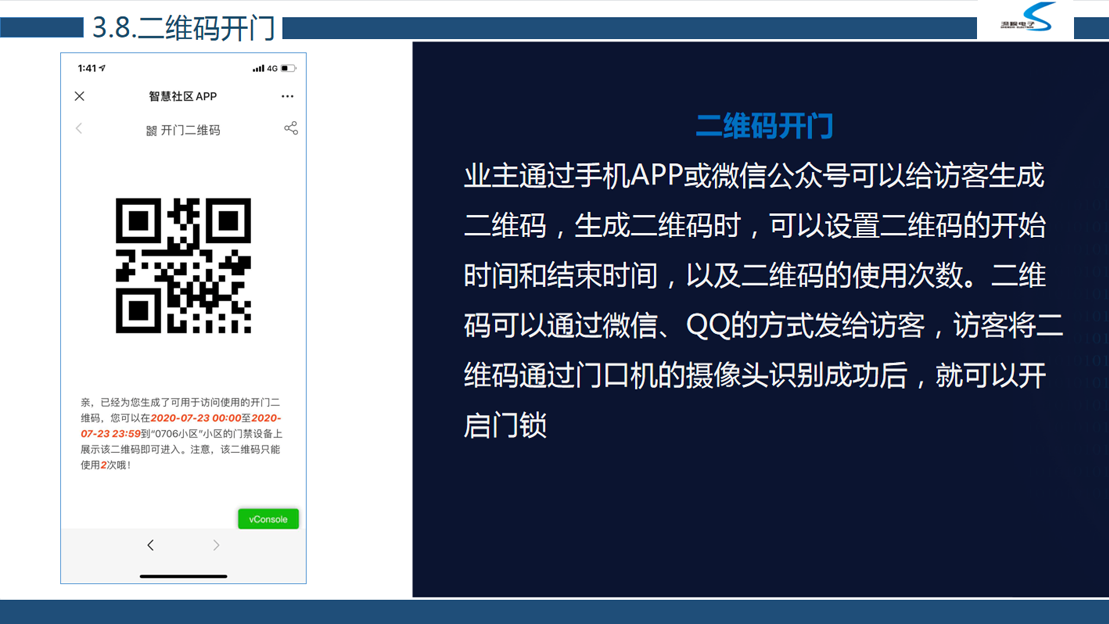Image resolution: width=1109 pixels, height=624 pixels.
Task: Click the 智慧社区 APP title text
Action: [x=183, y=96]
